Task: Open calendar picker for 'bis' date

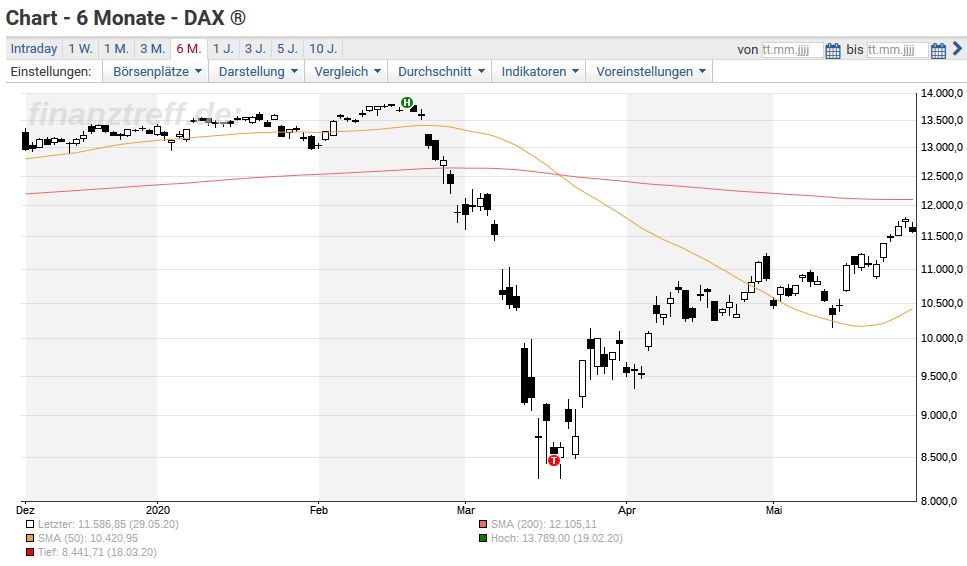Action: pos(938,50)
